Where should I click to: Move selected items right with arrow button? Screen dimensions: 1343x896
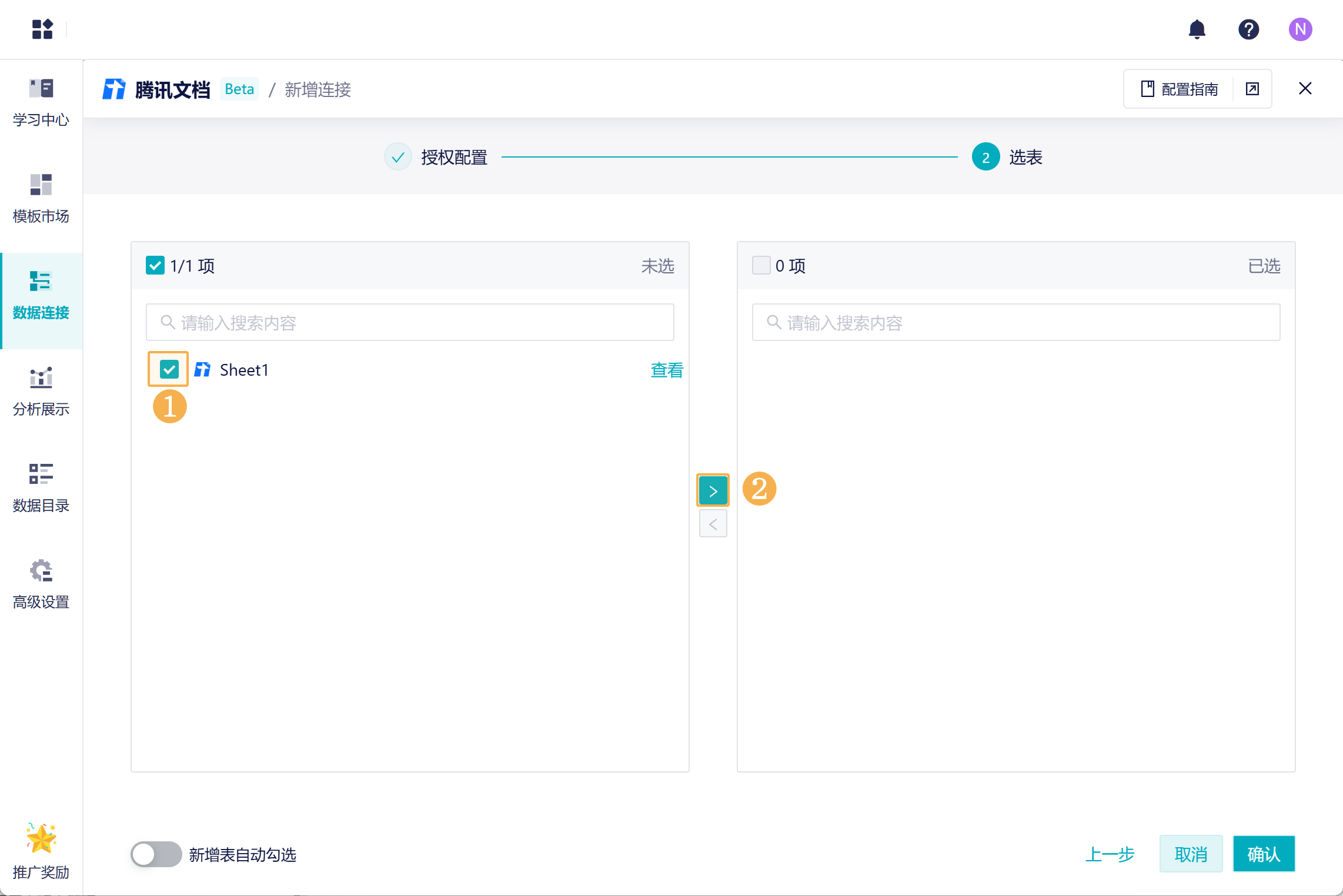coord(713,490)
